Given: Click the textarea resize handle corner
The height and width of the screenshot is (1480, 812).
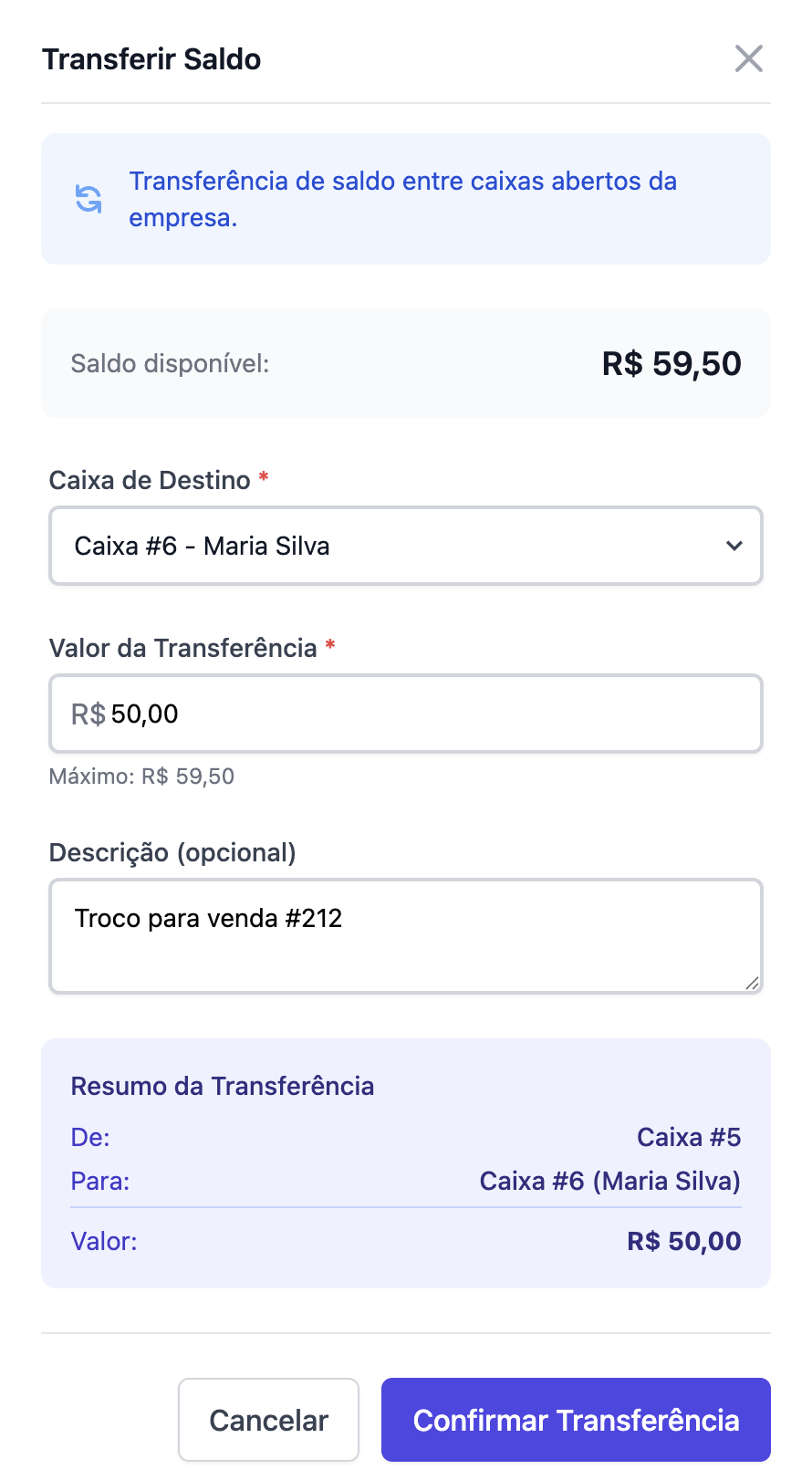Looking at the screenshot, I should tap(752, 983).
